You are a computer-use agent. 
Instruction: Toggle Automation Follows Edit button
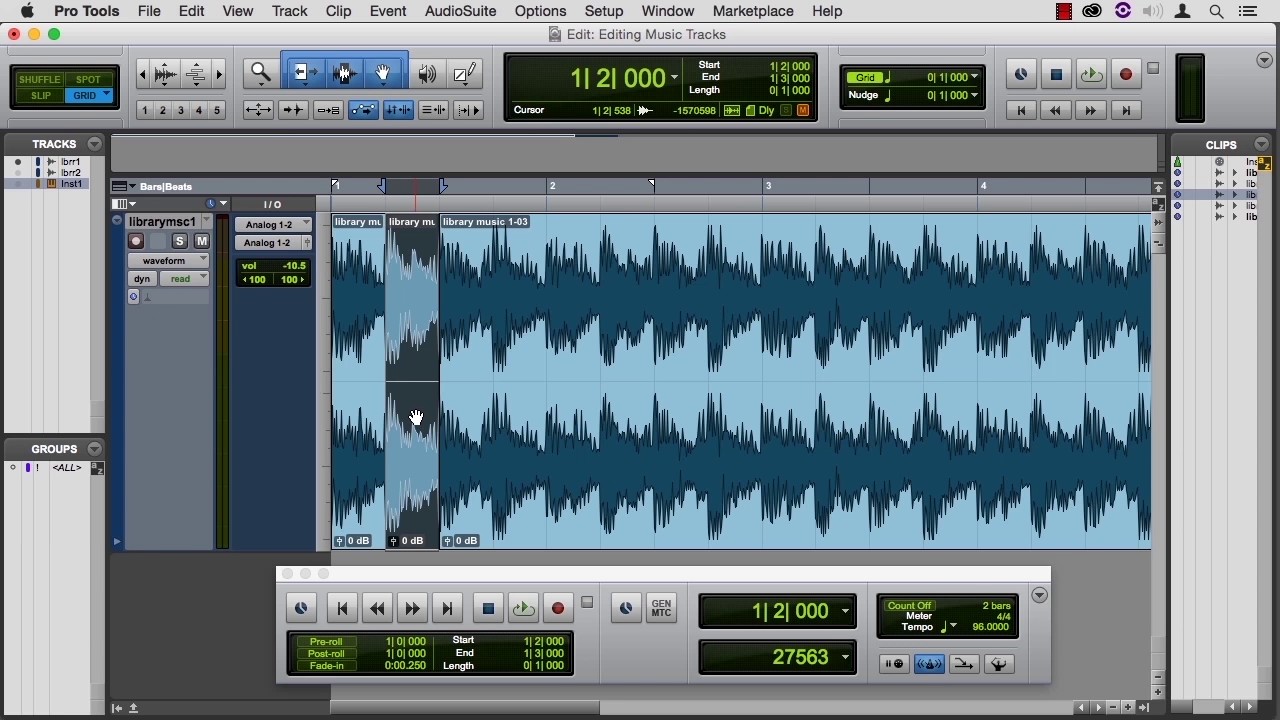(x=363, y=110)
